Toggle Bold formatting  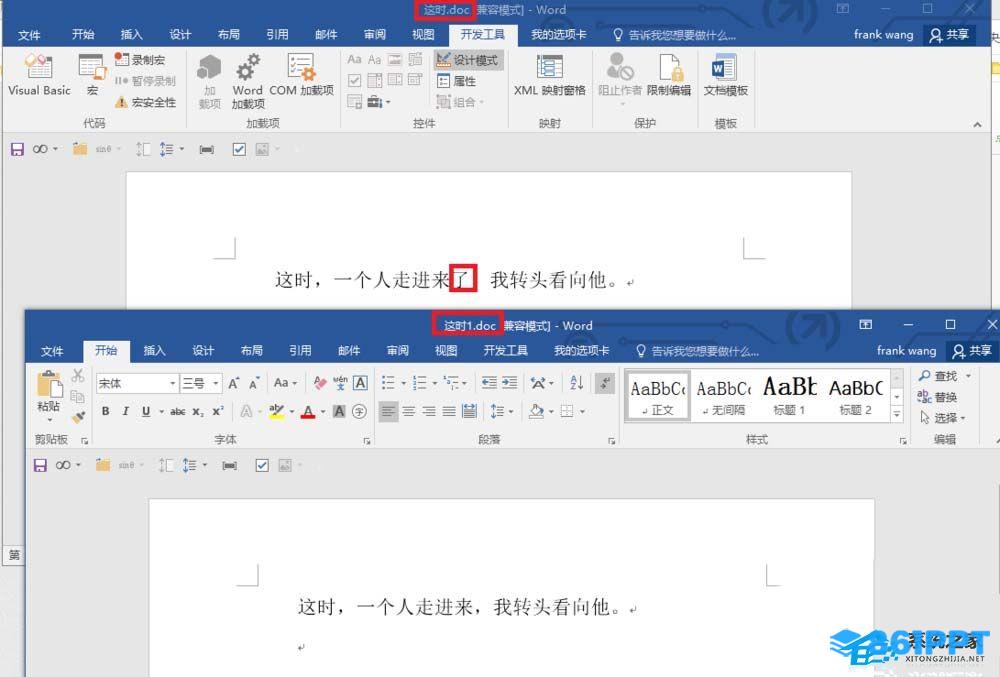[x=105, y=411]
